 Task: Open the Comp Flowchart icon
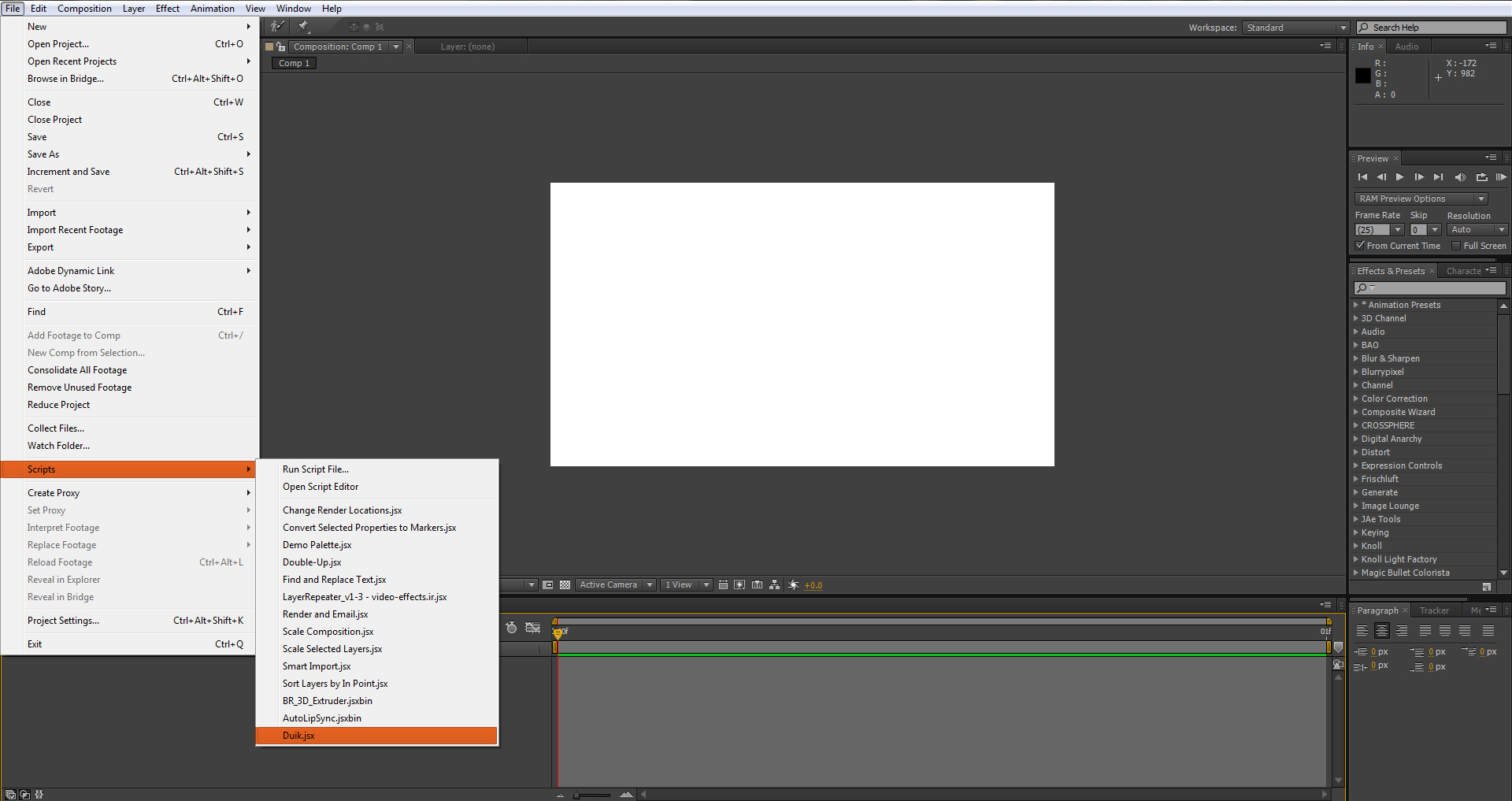point(775,585)
